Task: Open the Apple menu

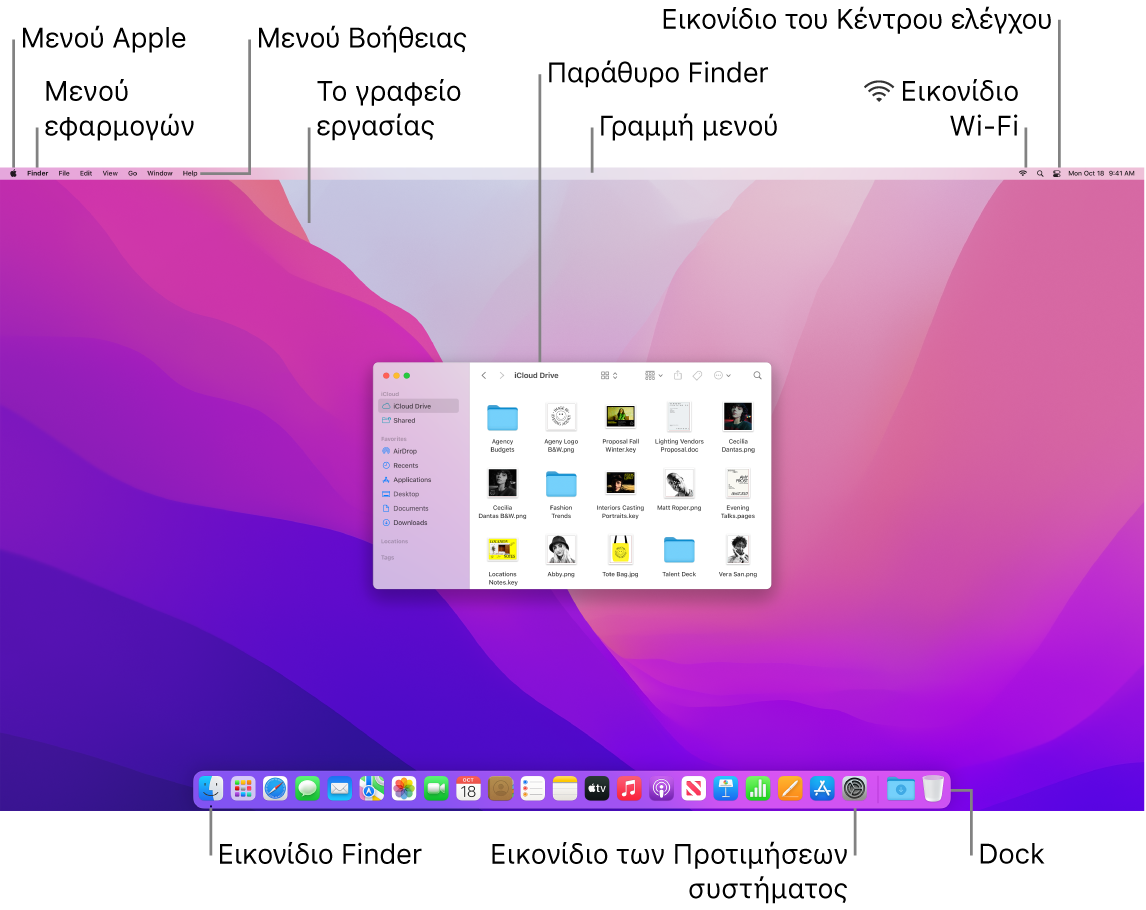Action: click(11, 172)
